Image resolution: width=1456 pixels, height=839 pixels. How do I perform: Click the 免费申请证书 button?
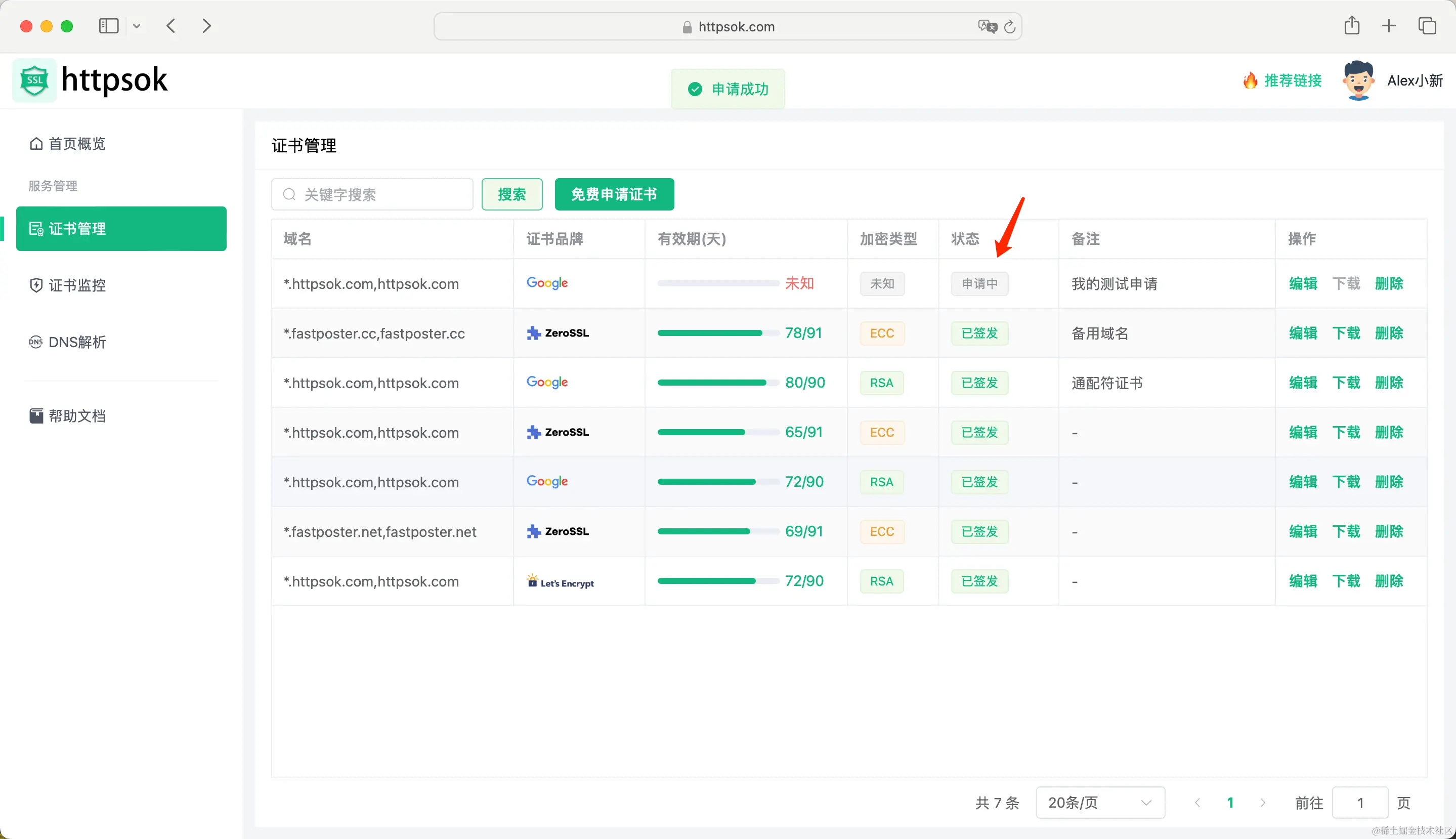tap(614, 194)
